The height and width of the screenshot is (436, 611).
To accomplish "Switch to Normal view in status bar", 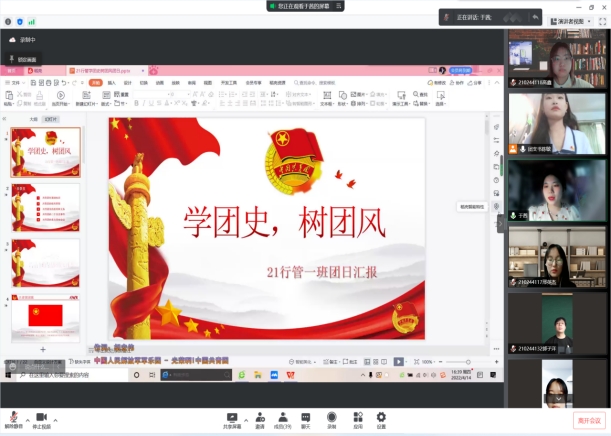I will click(367, 362).
